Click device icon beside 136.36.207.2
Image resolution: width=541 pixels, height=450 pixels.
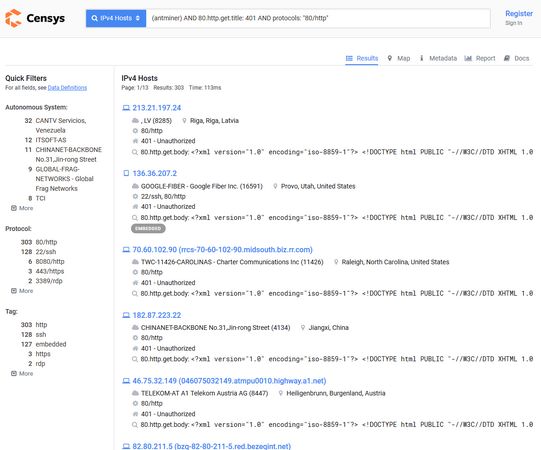(x=126, y=173)
